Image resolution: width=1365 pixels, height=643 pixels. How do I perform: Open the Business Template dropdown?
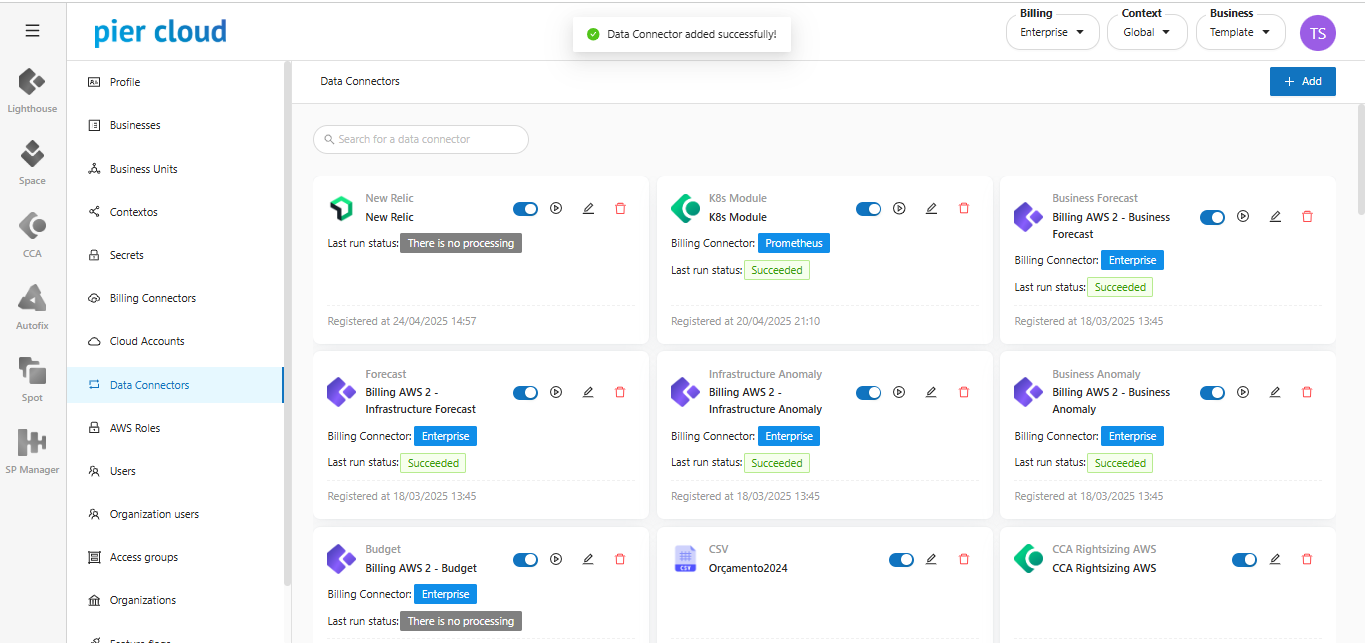pos(1240,32)
